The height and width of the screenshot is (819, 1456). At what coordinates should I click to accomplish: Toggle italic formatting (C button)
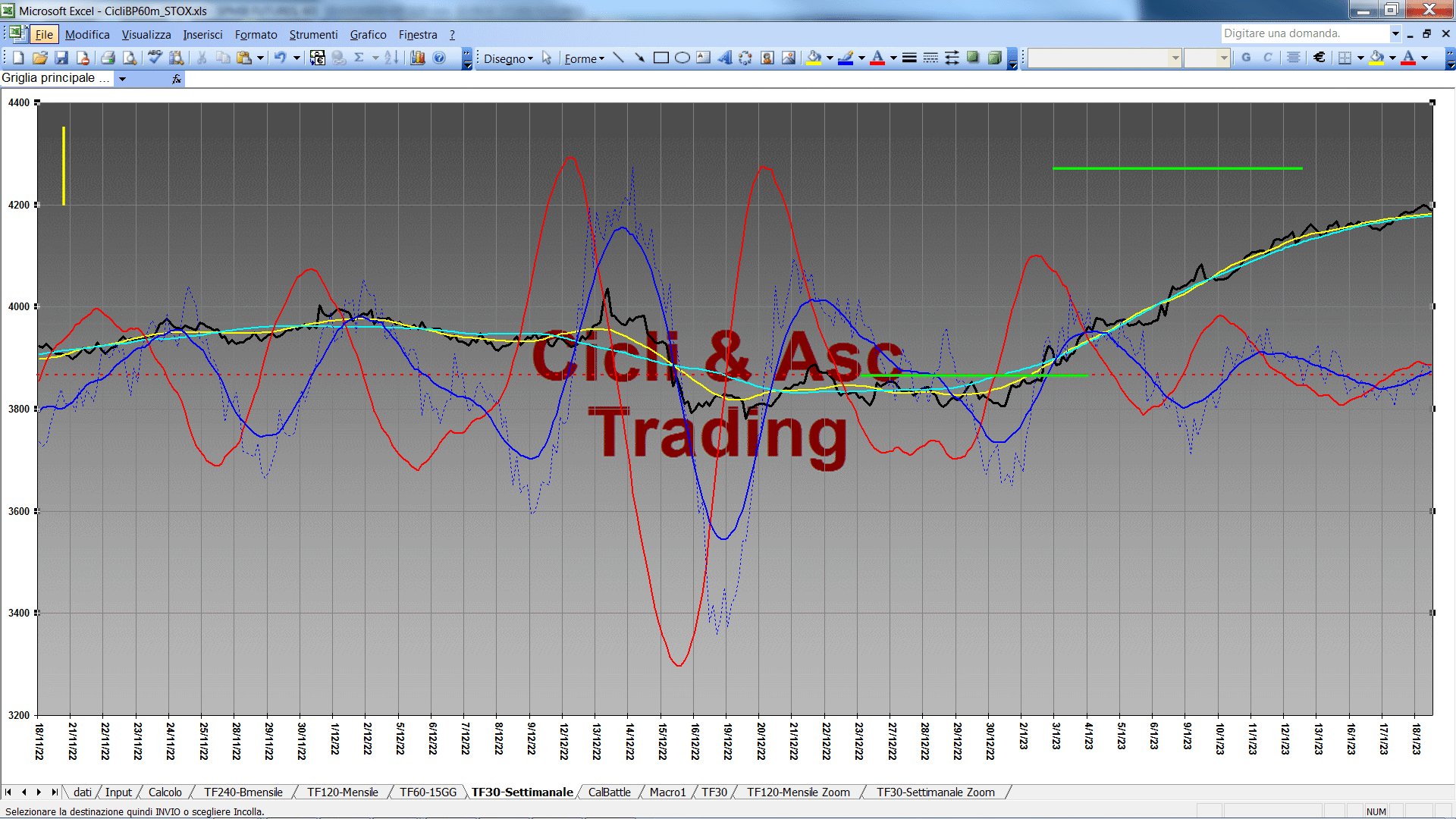click(x=1267, y=58)
